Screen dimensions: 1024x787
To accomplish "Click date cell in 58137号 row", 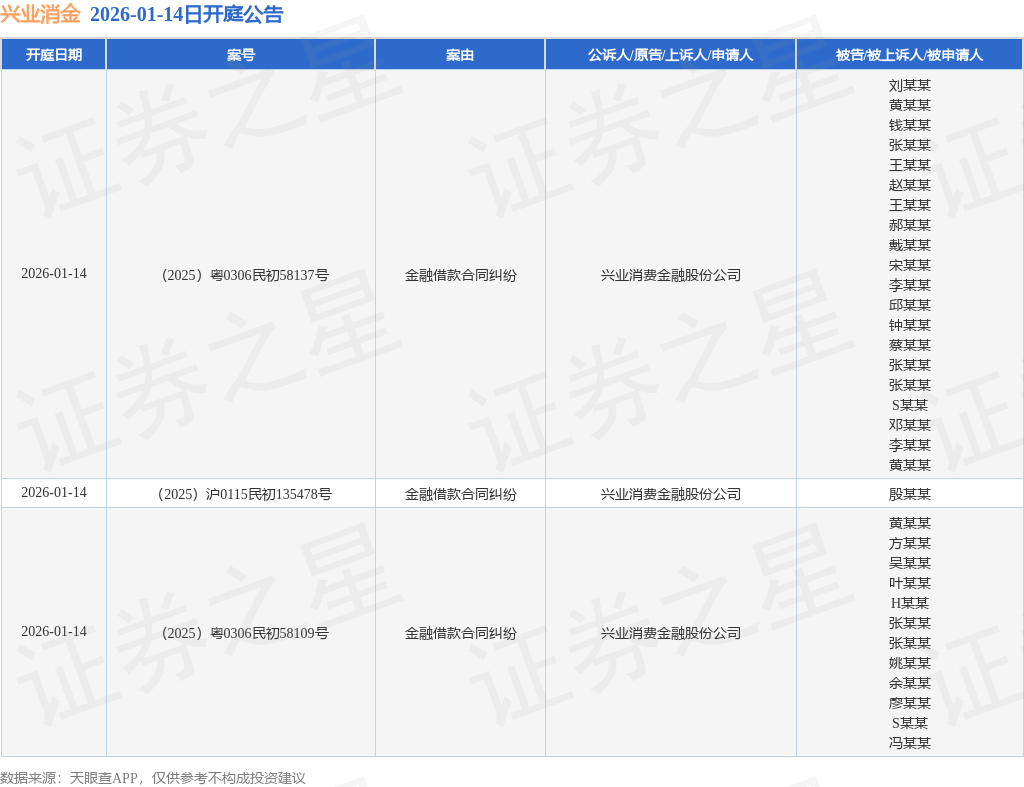I will (54, 274).
